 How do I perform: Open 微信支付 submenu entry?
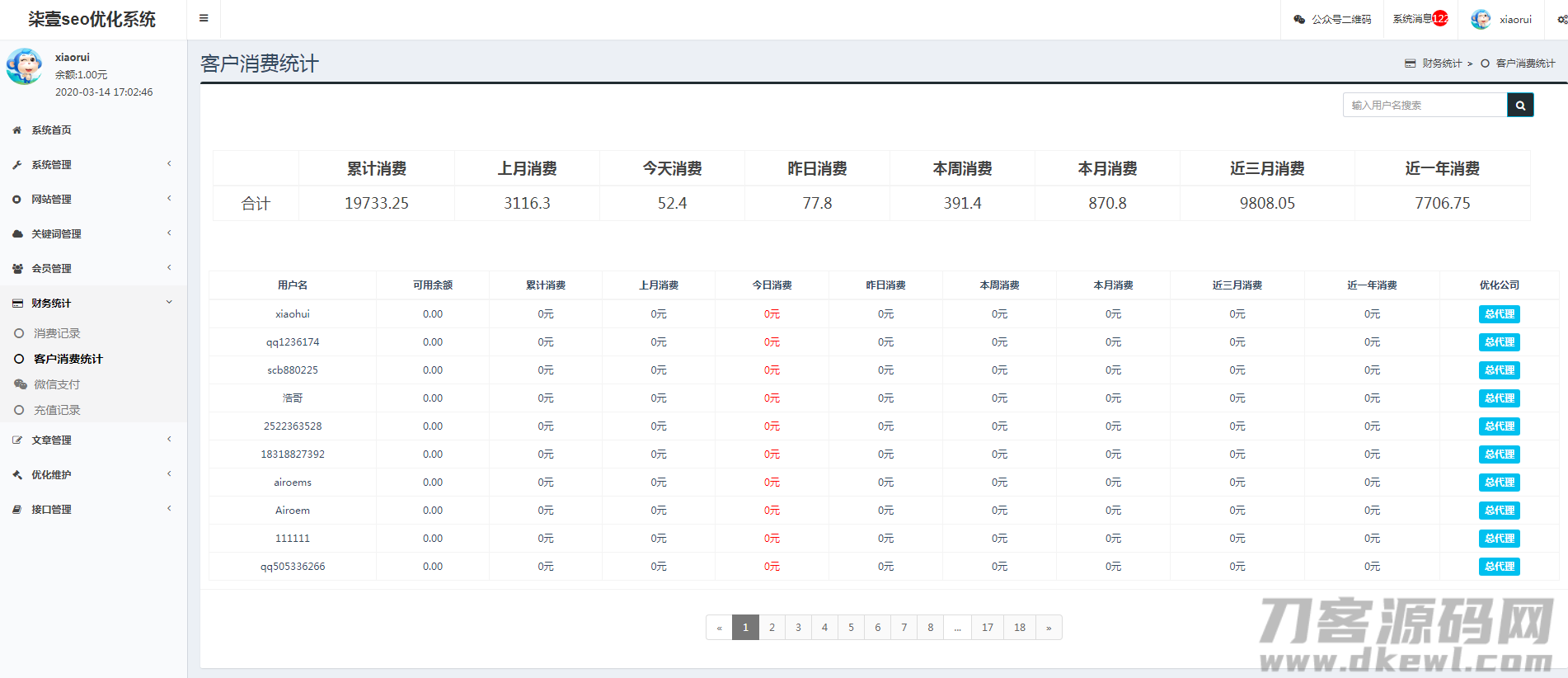(57, 384)
